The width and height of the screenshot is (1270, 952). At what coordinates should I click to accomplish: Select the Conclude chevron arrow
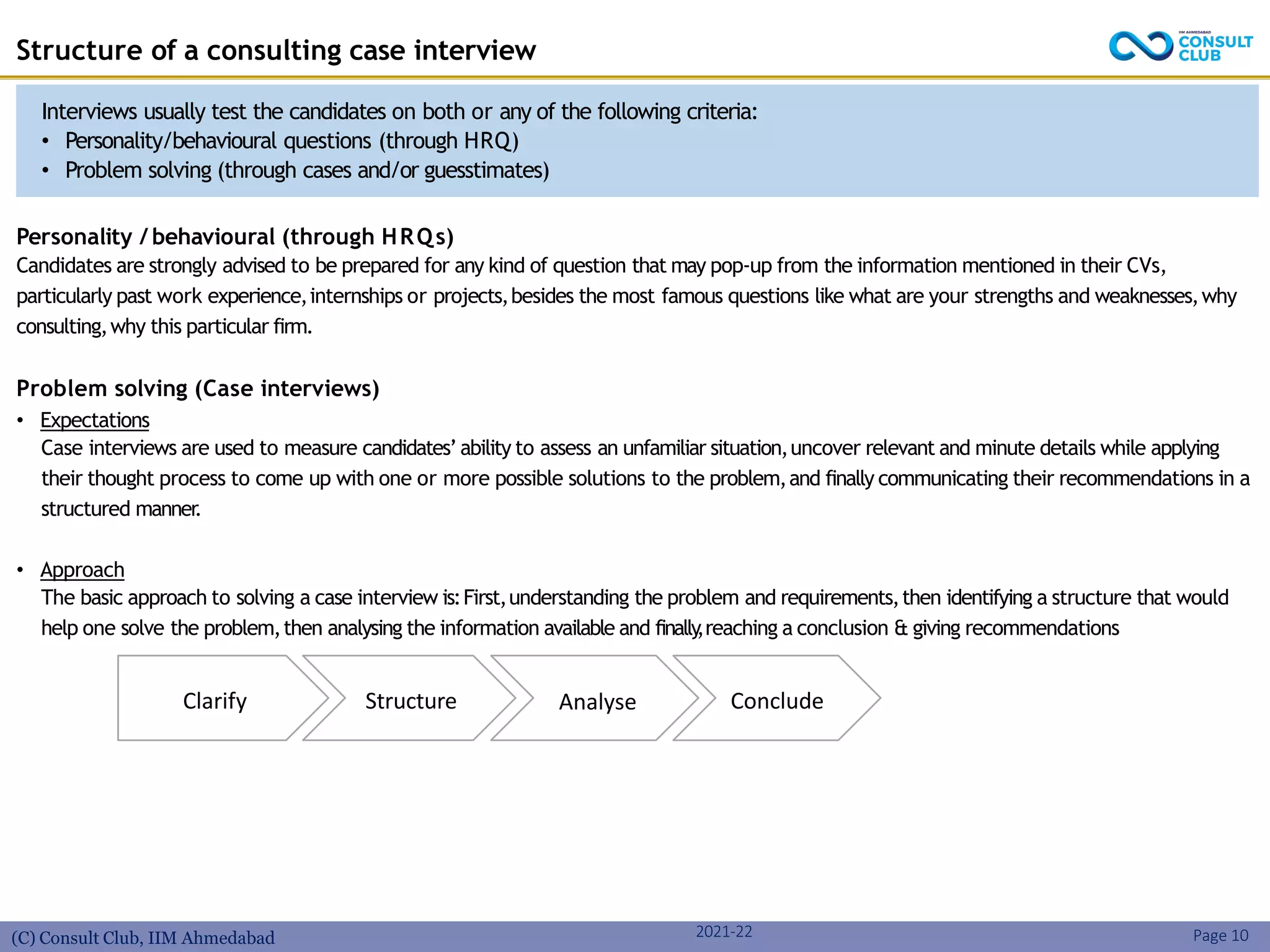click(x=776, y=700)
